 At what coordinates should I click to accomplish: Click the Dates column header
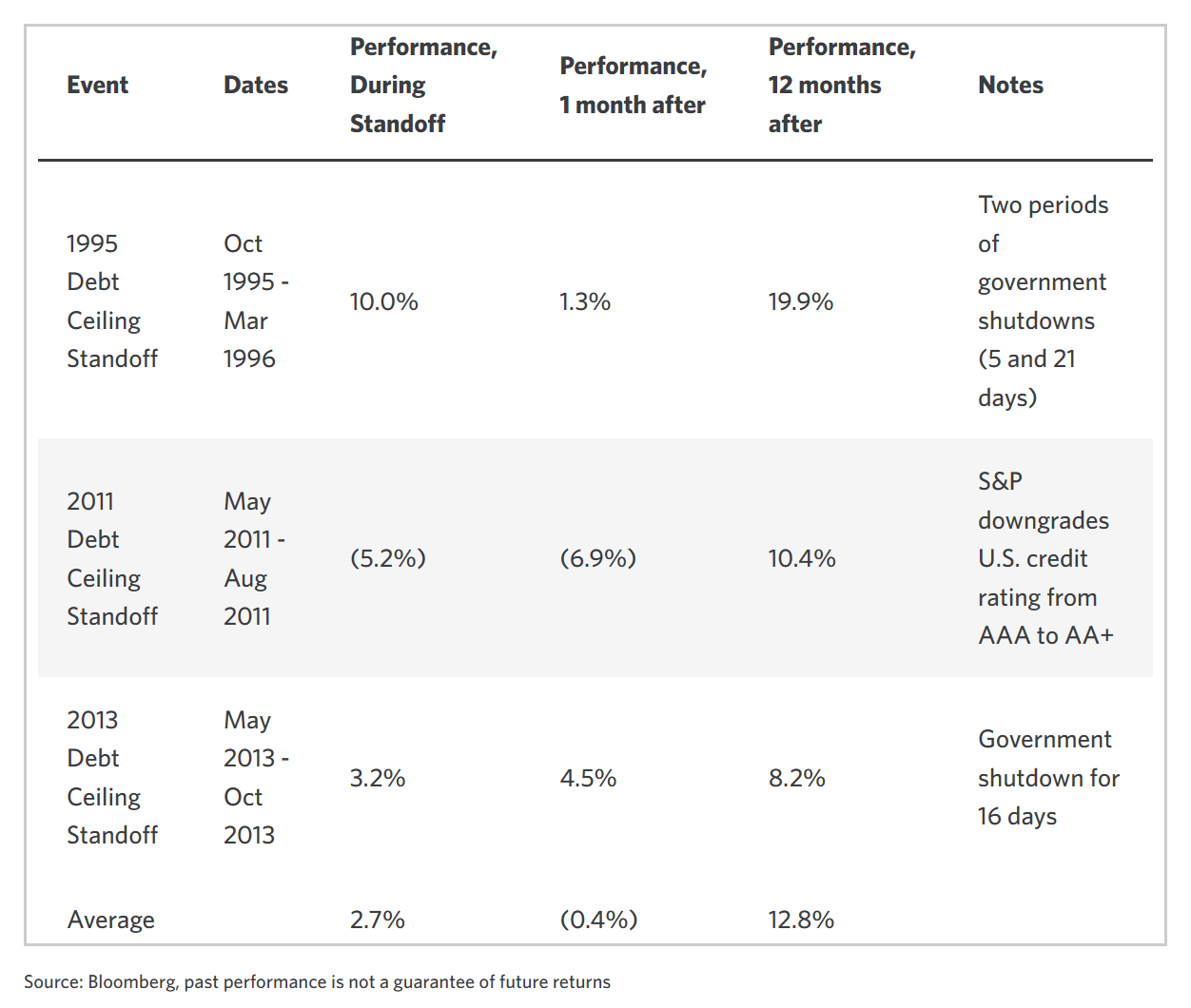click(255, 86)
